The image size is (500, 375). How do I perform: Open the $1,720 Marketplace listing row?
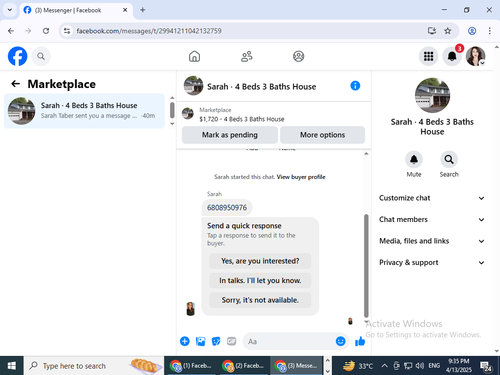click(273, 114)
